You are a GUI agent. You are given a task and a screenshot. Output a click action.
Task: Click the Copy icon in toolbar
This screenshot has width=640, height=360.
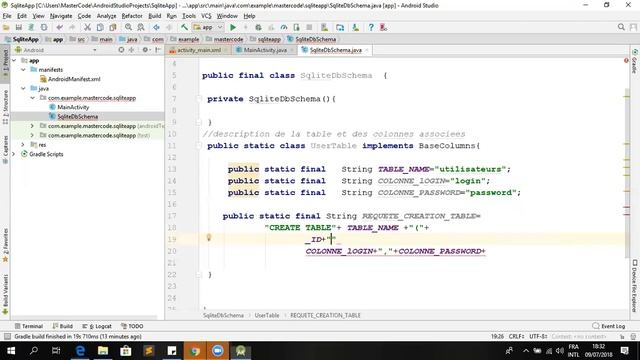coord(100,27)
